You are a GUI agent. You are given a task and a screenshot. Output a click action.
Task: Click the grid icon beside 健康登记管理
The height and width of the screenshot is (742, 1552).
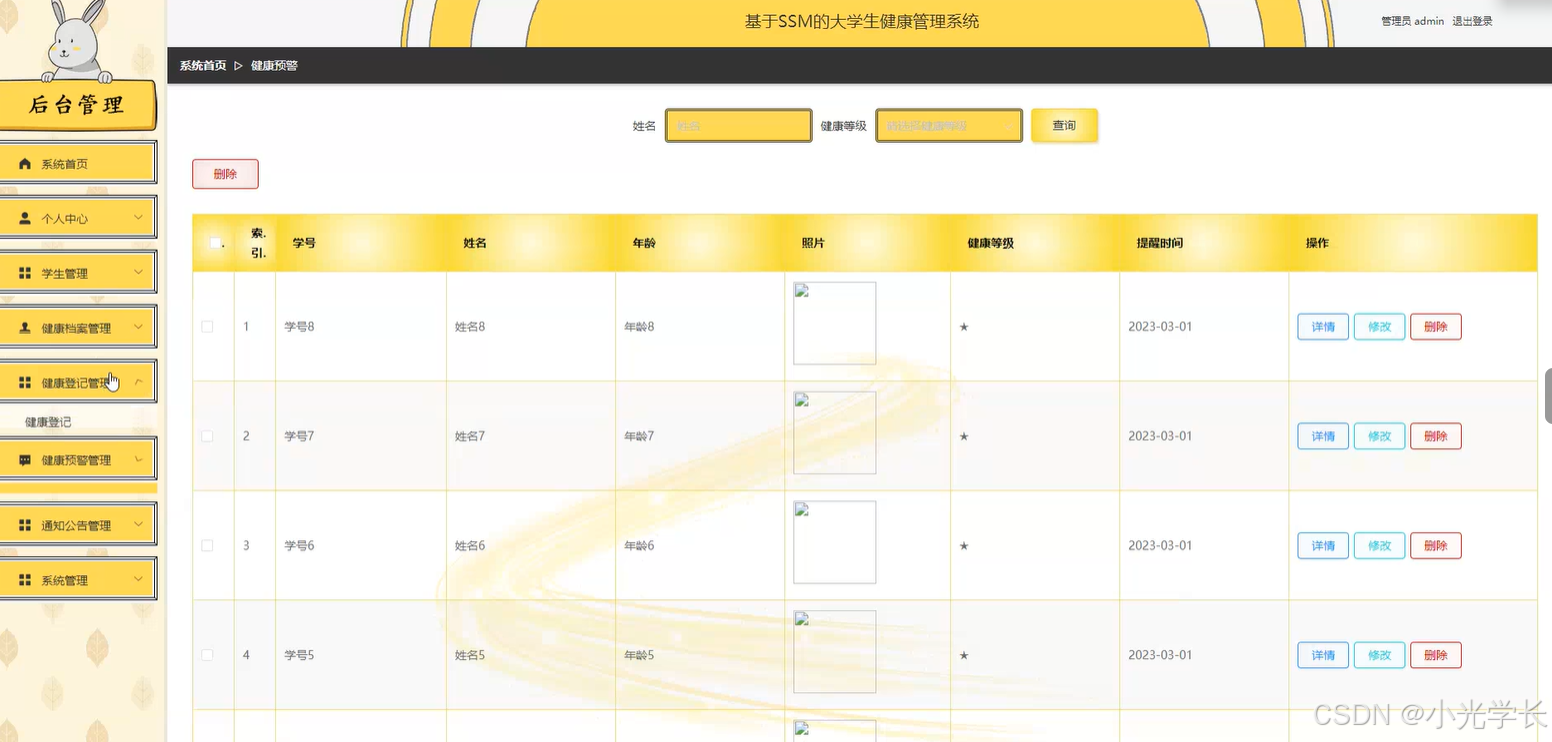coord(25,383)
